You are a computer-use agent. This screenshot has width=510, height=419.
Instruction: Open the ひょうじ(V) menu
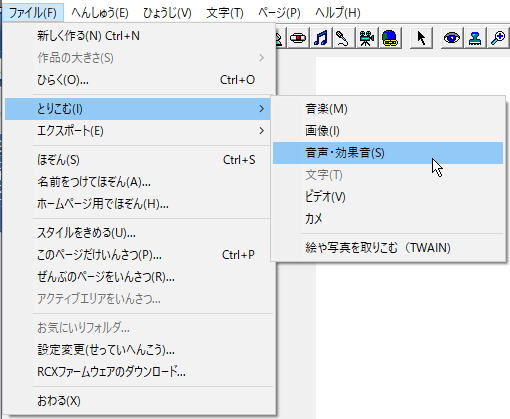point(167,13)
